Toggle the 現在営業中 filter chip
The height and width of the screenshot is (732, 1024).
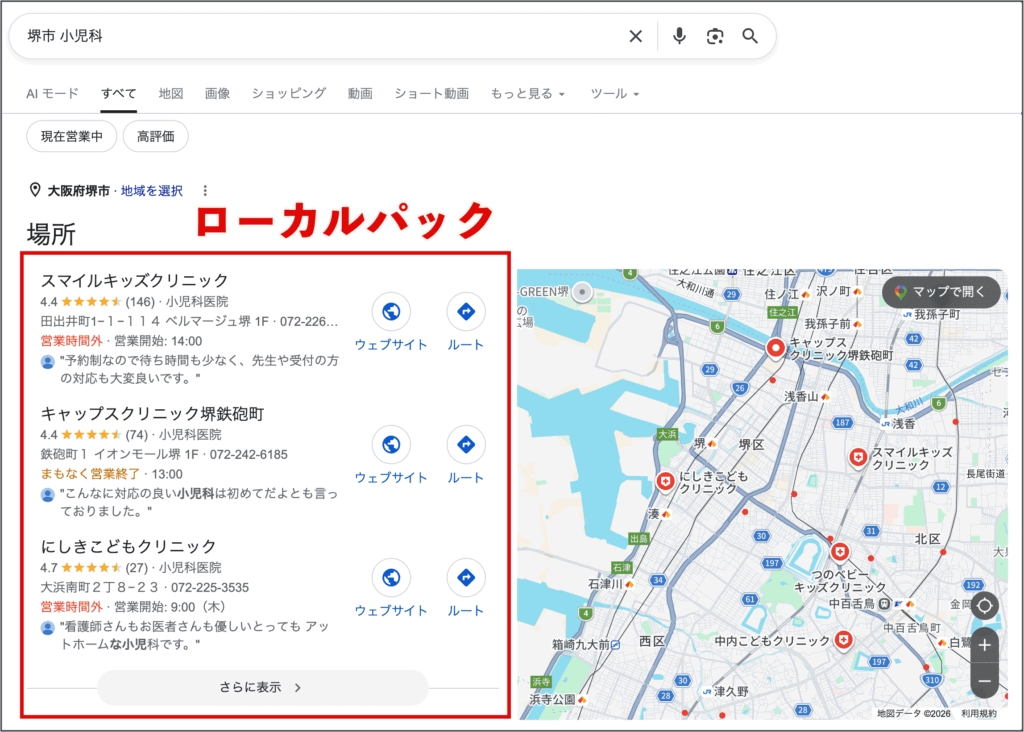(72, 136)
